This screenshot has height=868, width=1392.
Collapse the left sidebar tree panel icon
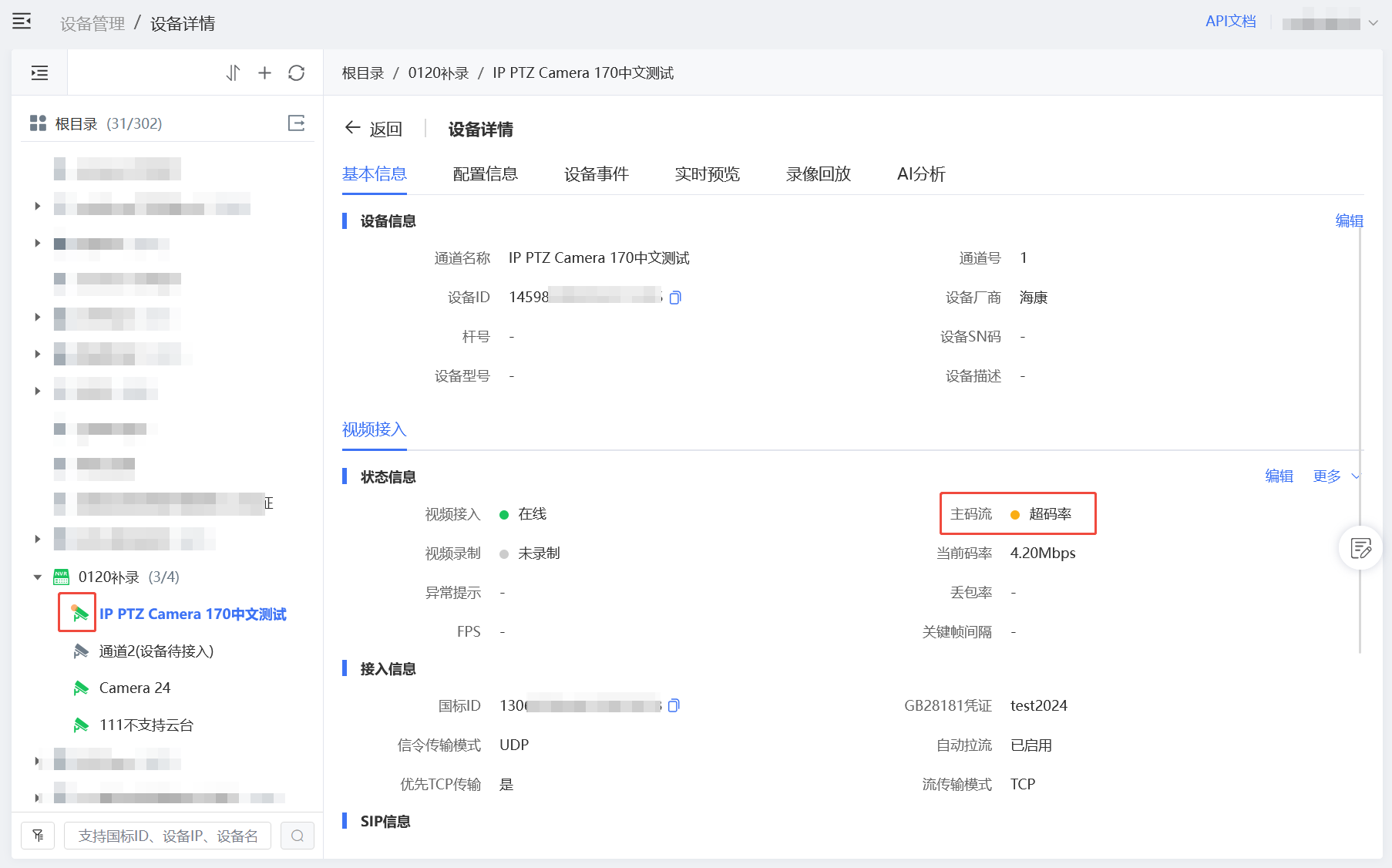pos(39,73)
